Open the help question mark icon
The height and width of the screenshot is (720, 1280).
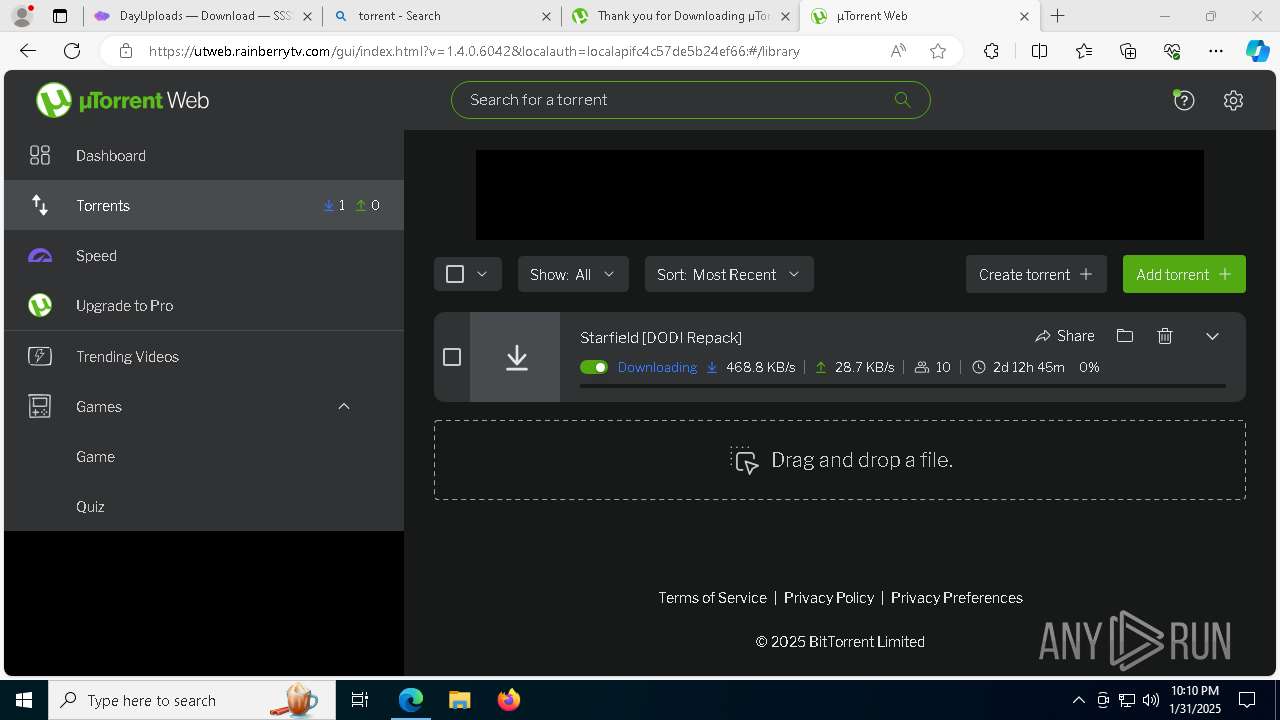(x=1184, y=100)
